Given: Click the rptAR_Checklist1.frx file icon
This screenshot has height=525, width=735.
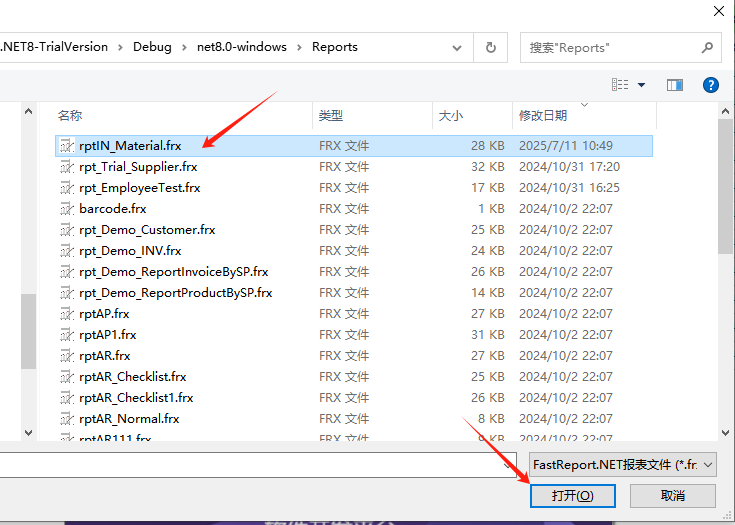Looking at the screenshot, I should pos(67,398).
